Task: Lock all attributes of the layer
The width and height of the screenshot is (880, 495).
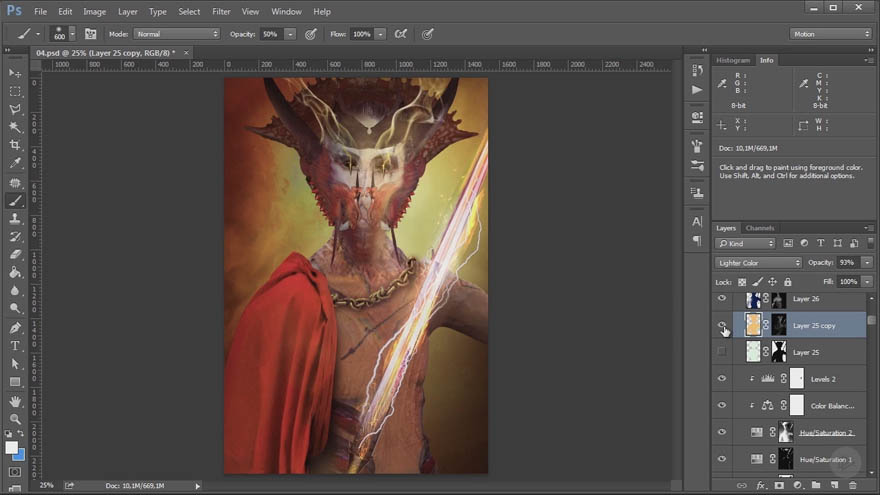Action: 787,282
